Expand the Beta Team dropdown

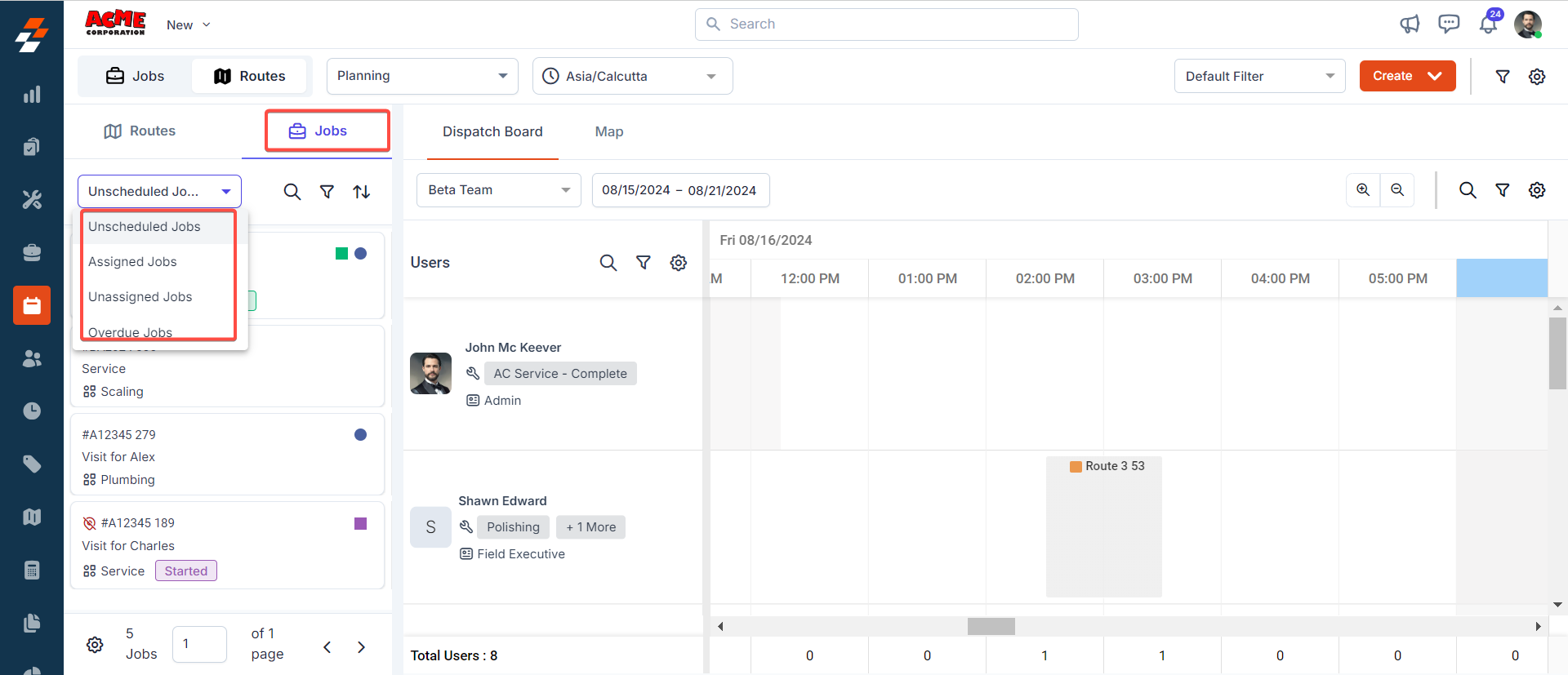click(498, 190)
